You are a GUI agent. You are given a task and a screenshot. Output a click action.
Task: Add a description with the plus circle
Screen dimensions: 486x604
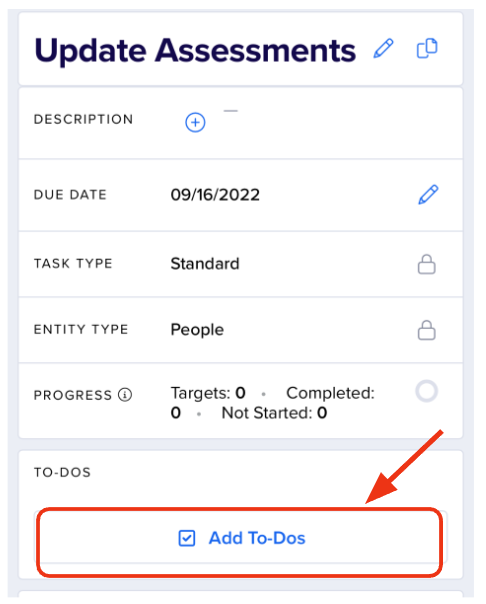(x=195, y=122)
